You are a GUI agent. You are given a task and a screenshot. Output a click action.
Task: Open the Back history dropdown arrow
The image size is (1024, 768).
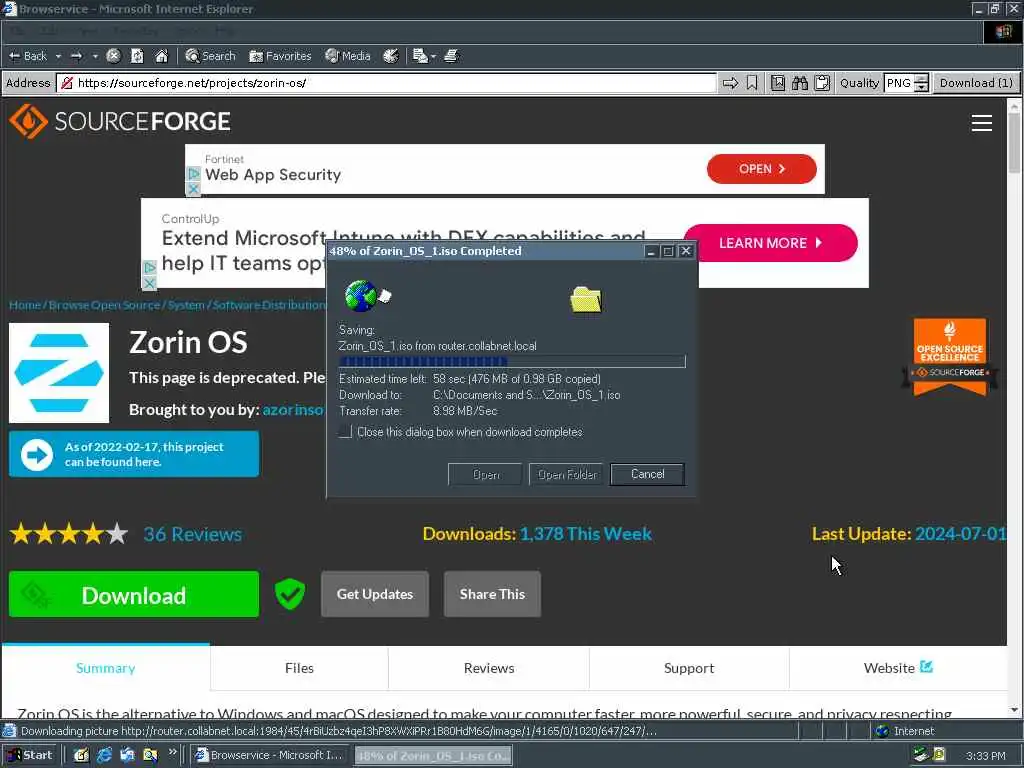pyautogui.click(x=58, y=56)
